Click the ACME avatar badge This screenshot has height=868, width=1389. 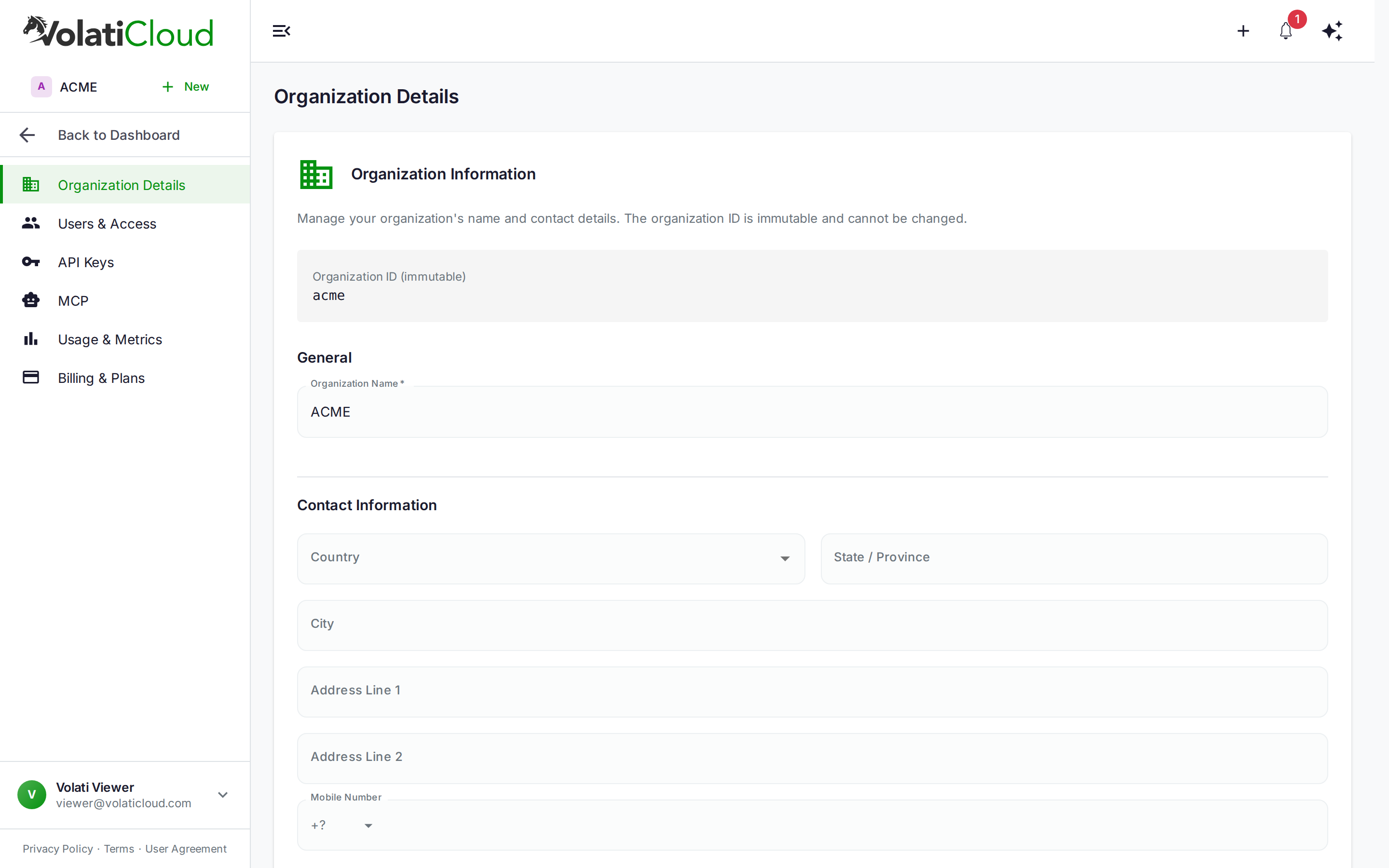click(41, 87)
